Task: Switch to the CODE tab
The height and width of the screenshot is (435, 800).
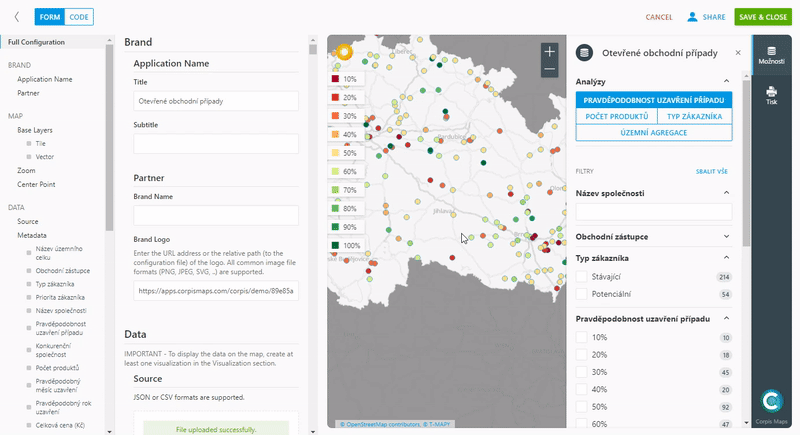Action: 79,17
